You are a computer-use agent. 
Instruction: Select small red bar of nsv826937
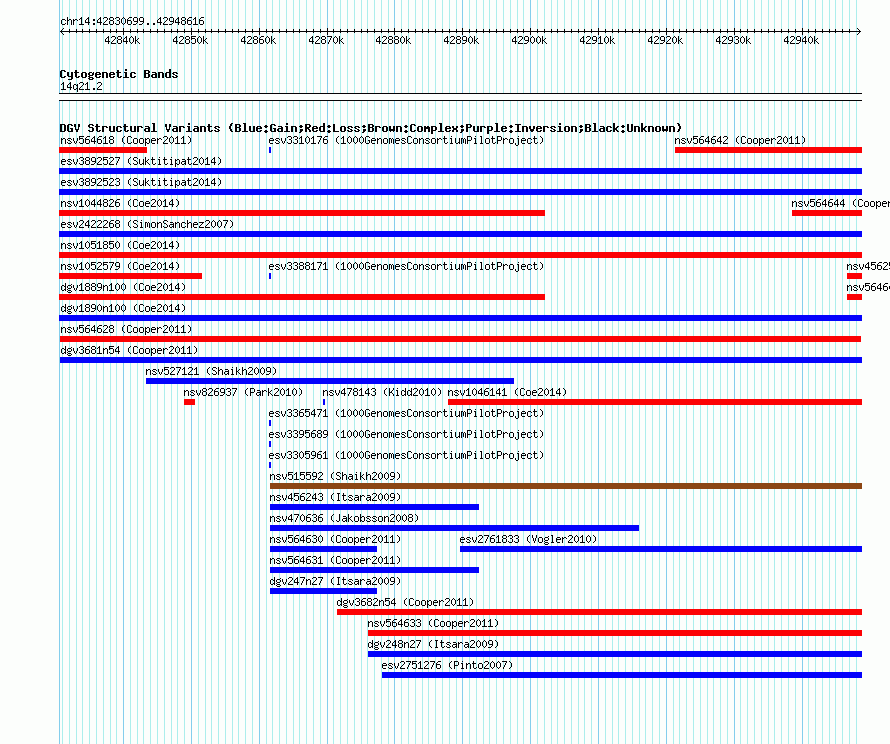(190, 402)
